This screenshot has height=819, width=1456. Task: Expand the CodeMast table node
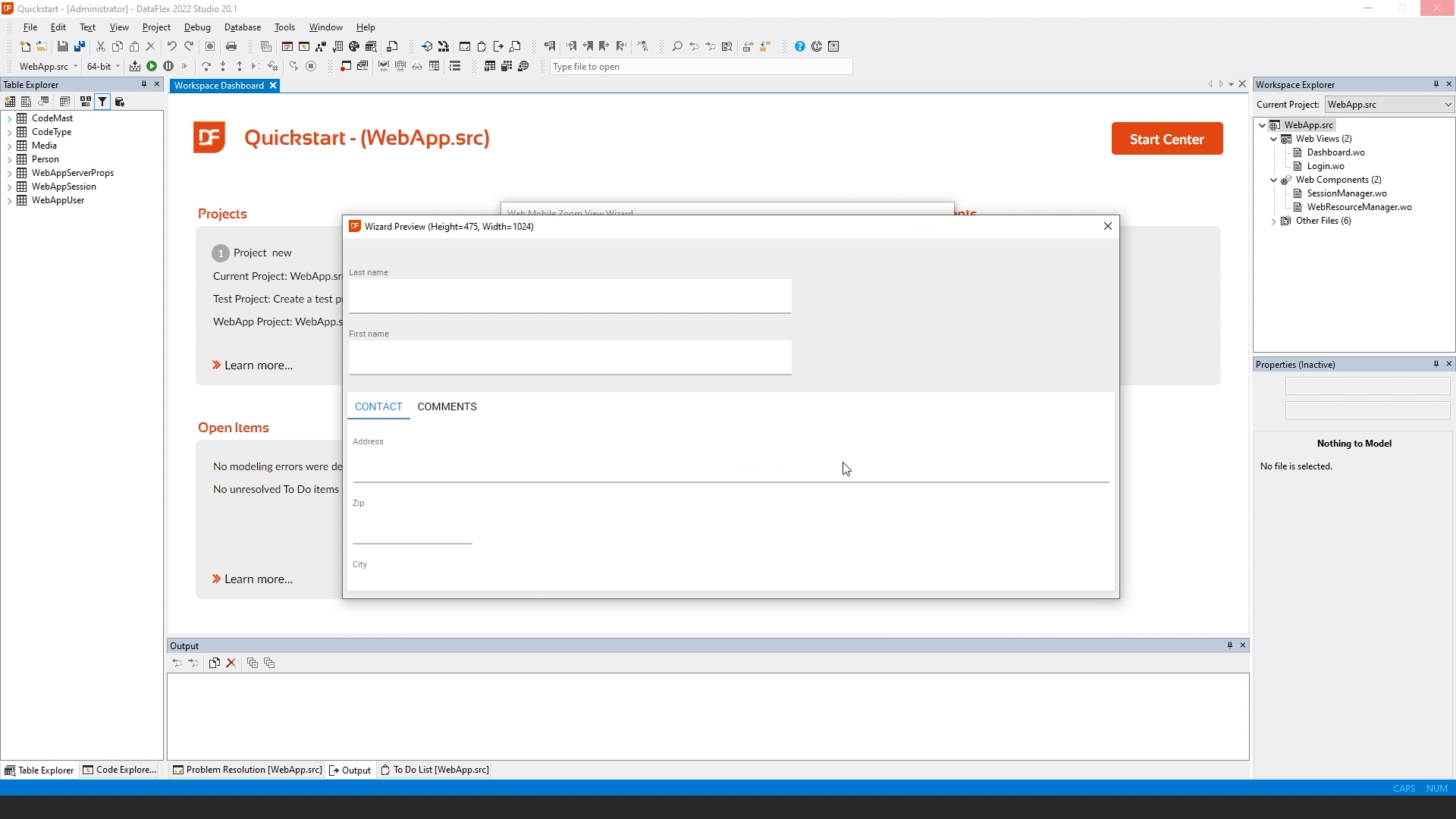pos(9,118)
